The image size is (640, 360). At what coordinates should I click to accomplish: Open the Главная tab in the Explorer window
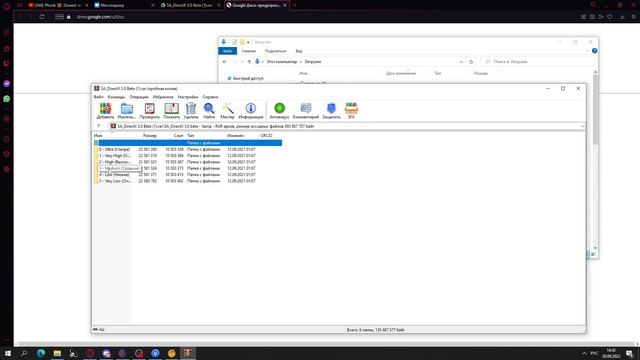click(x=249, y=51)
